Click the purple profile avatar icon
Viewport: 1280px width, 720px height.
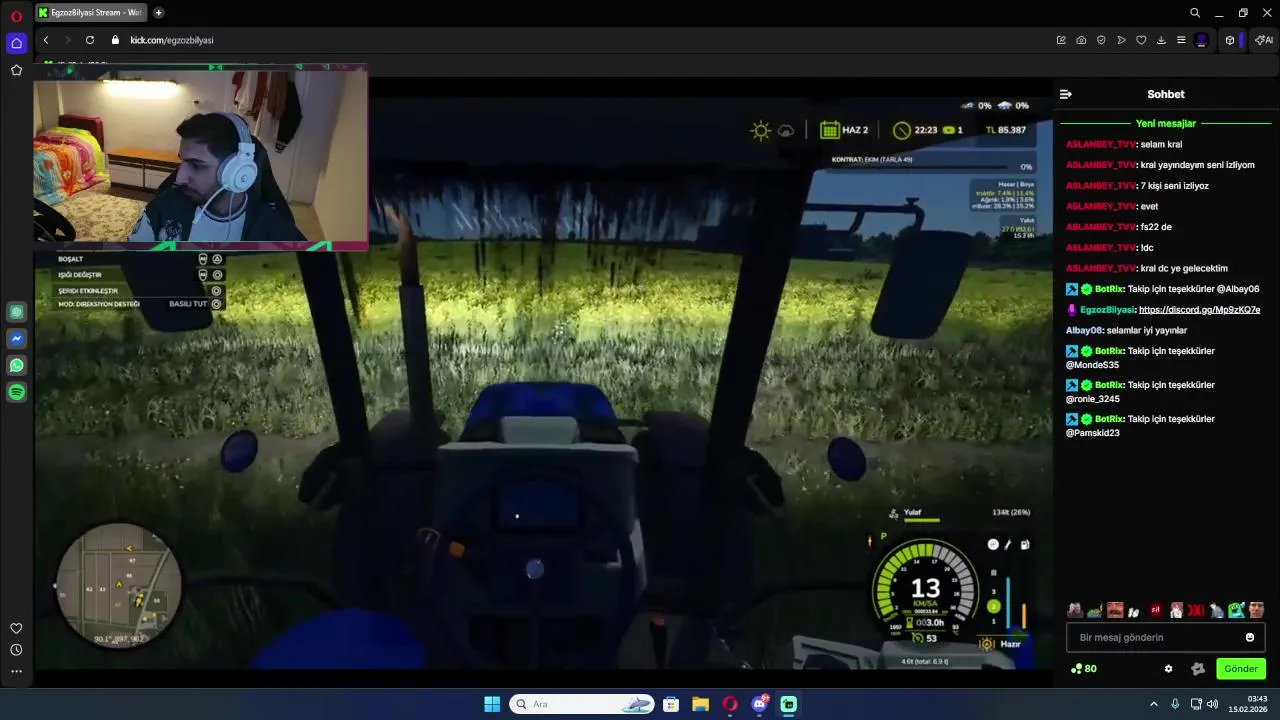click(x=1202, y=40)
